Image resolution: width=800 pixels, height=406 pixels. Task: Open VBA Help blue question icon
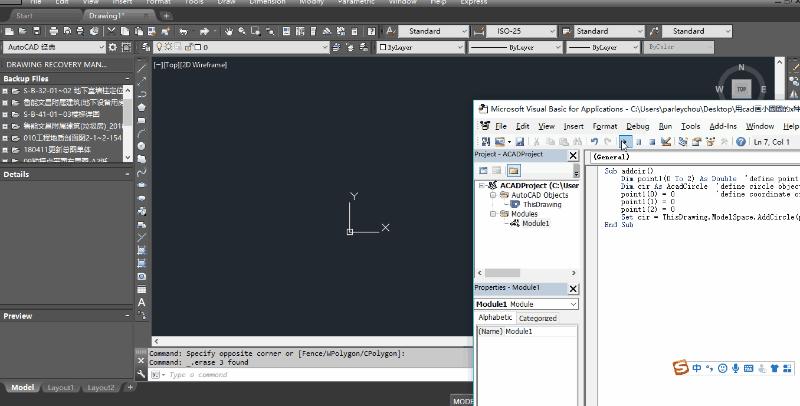tap(741, 142)
